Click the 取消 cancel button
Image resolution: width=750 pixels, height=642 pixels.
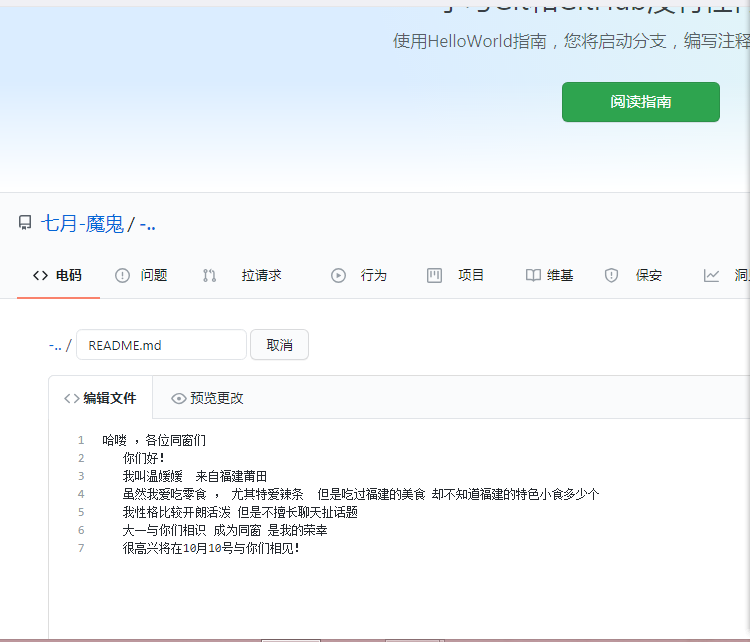(279, 345)
